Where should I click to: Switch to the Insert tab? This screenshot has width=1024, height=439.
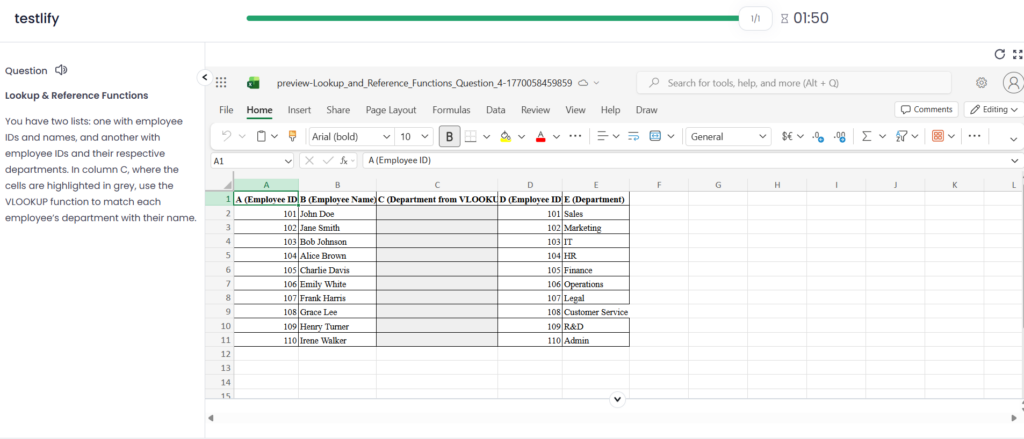tap(299, 110)
